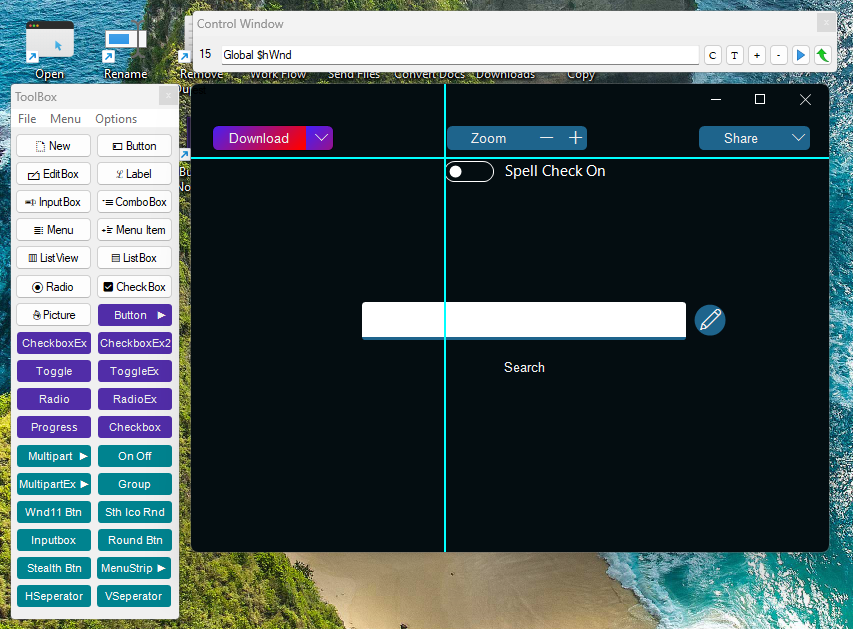This screenshot has height=629, width=853.
Task: Click the Group tool
Action: (x=135, y=484)
